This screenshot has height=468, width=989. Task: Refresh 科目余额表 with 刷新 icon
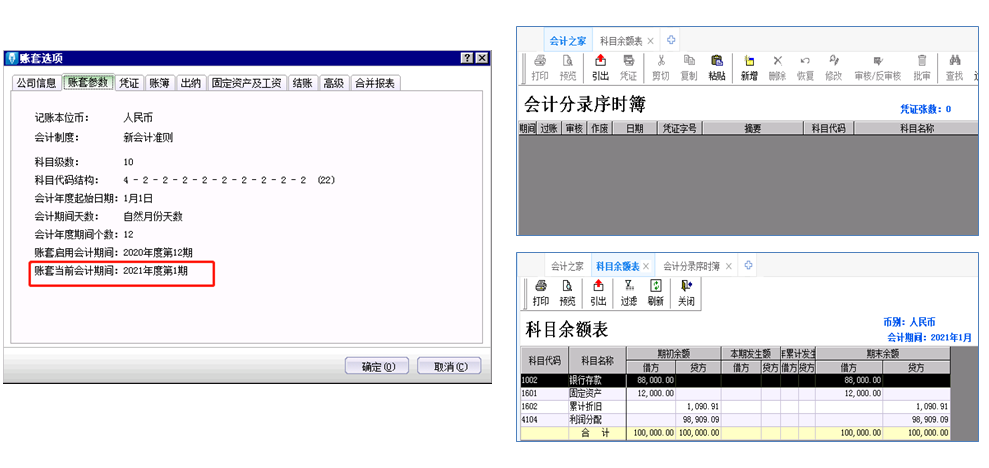pos(655,286)
